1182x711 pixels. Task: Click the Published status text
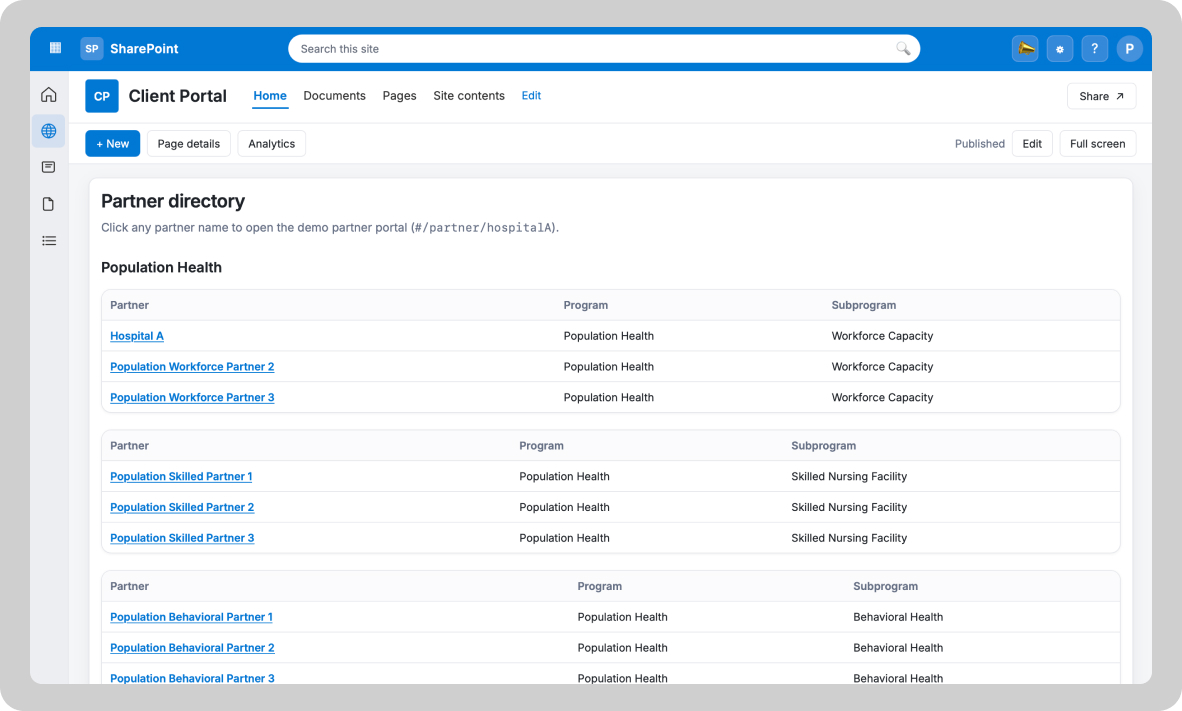click(x=980, y=143)
